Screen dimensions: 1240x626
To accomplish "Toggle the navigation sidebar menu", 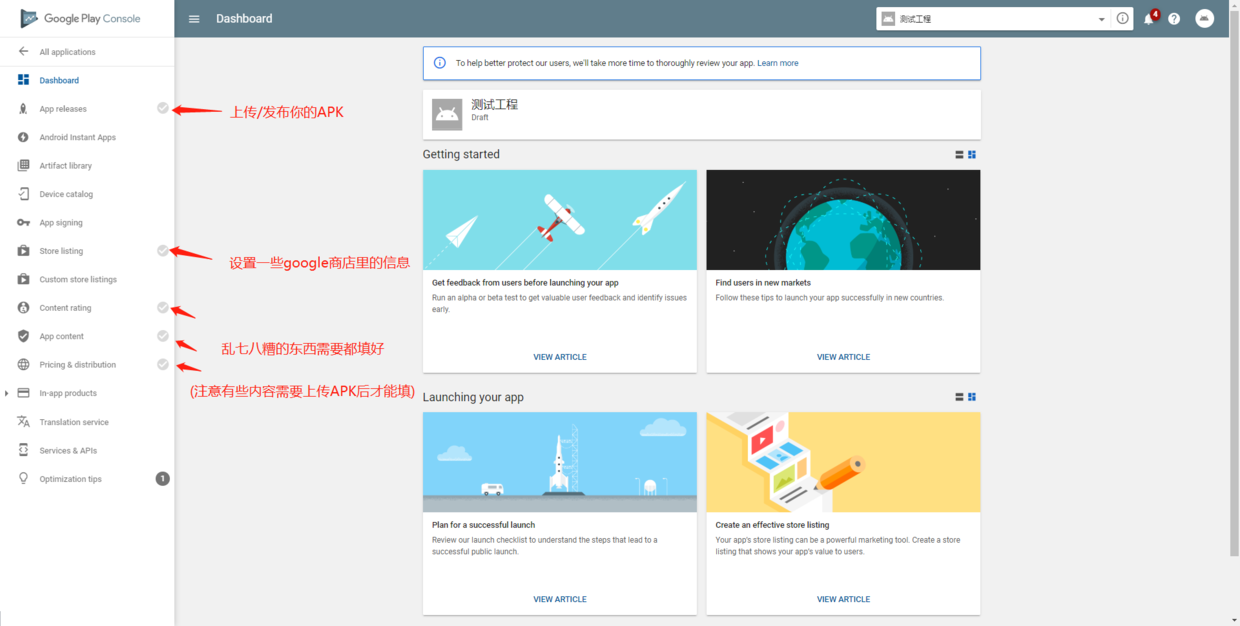I will click(x=193, y=18).
